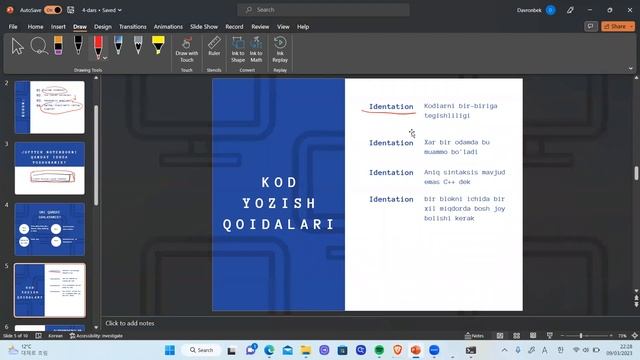
Task: Click Ink to Math
Action: (256, 49)
